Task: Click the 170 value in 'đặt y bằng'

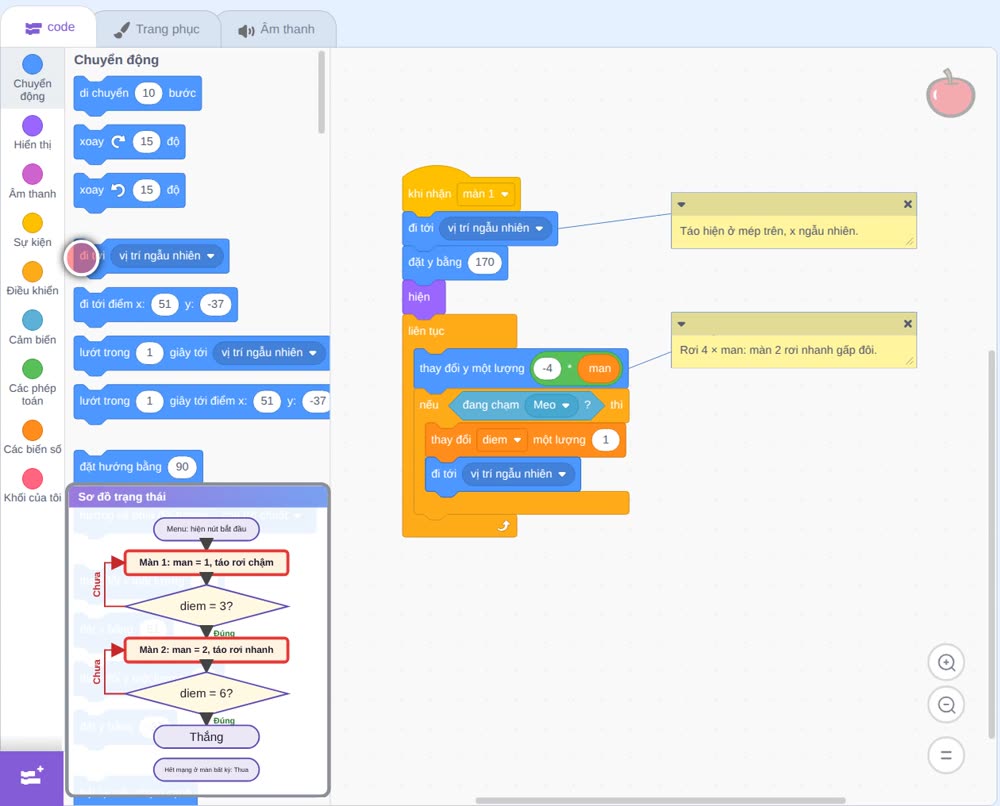Action: click(x=485, y=262)
